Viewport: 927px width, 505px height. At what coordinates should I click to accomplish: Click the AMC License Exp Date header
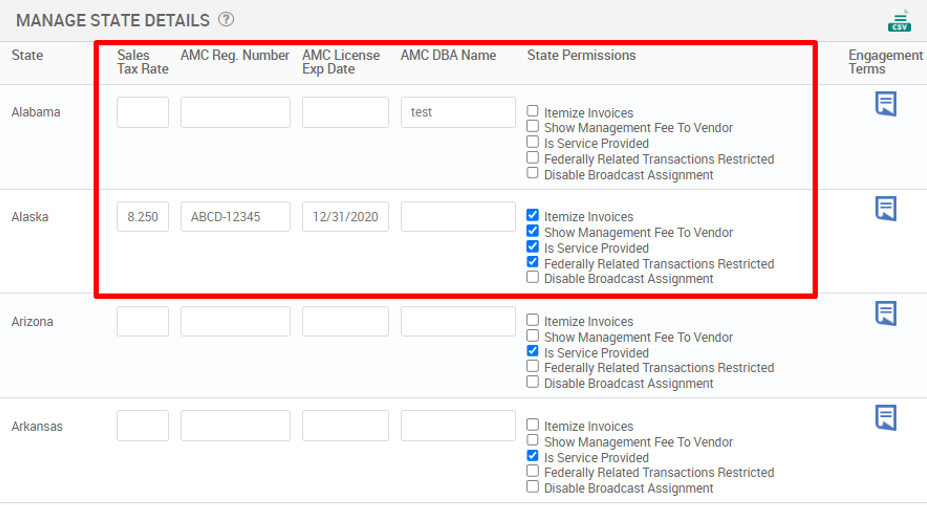pos(341,62)
